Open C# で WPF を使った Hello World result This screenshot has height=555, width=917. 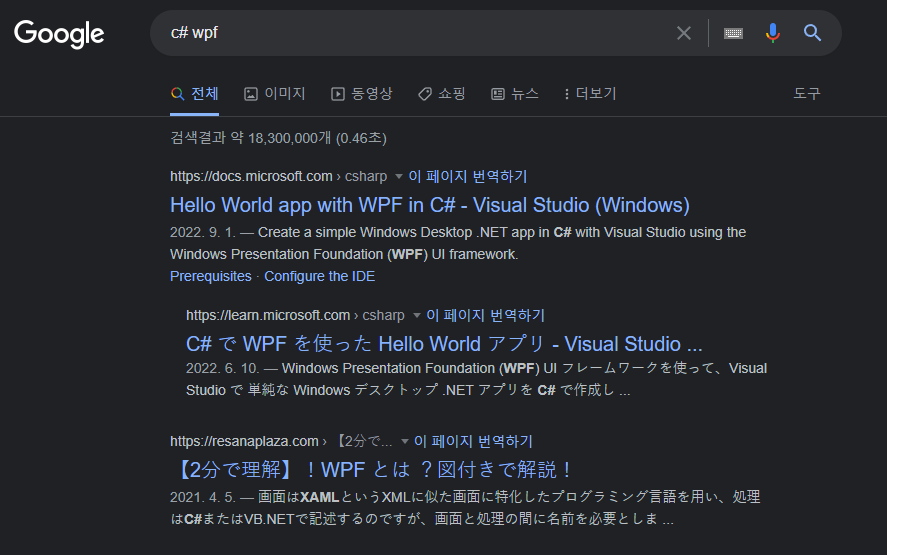(x=444, y=344)
